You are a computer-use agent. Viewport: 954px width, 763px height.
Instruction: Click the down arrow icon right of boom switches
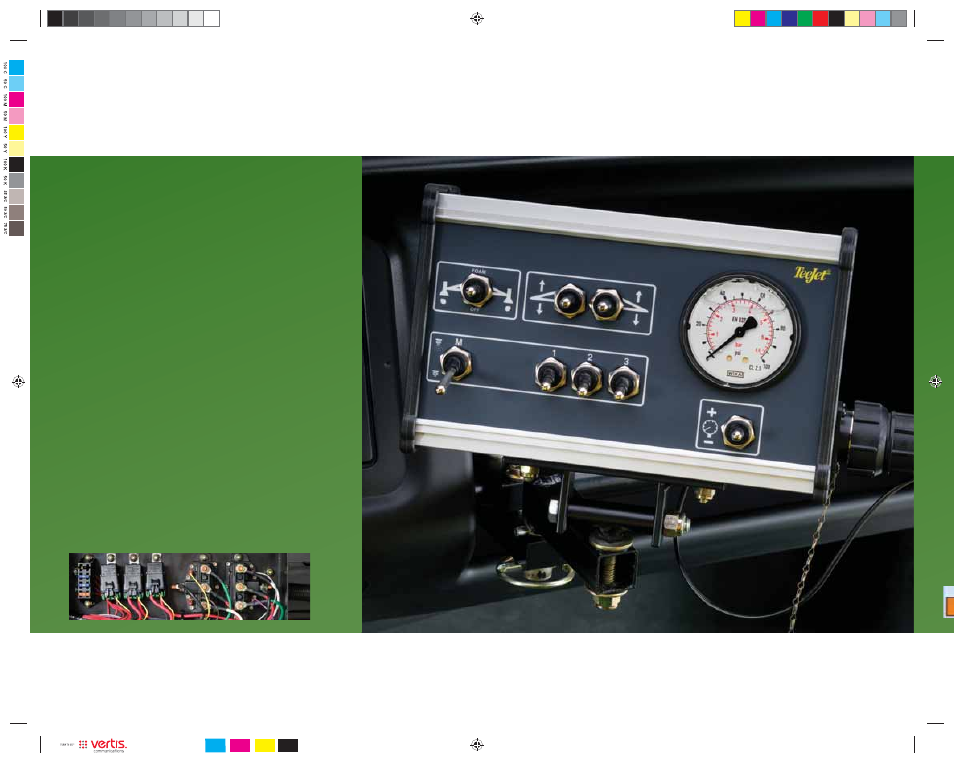click(636, 319)
